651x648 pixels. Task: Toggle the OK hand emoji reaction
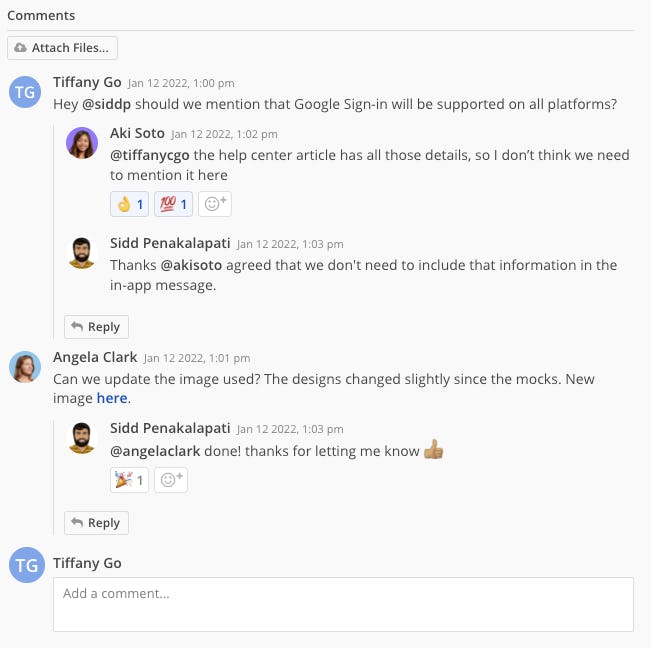(x=130, y=204)
